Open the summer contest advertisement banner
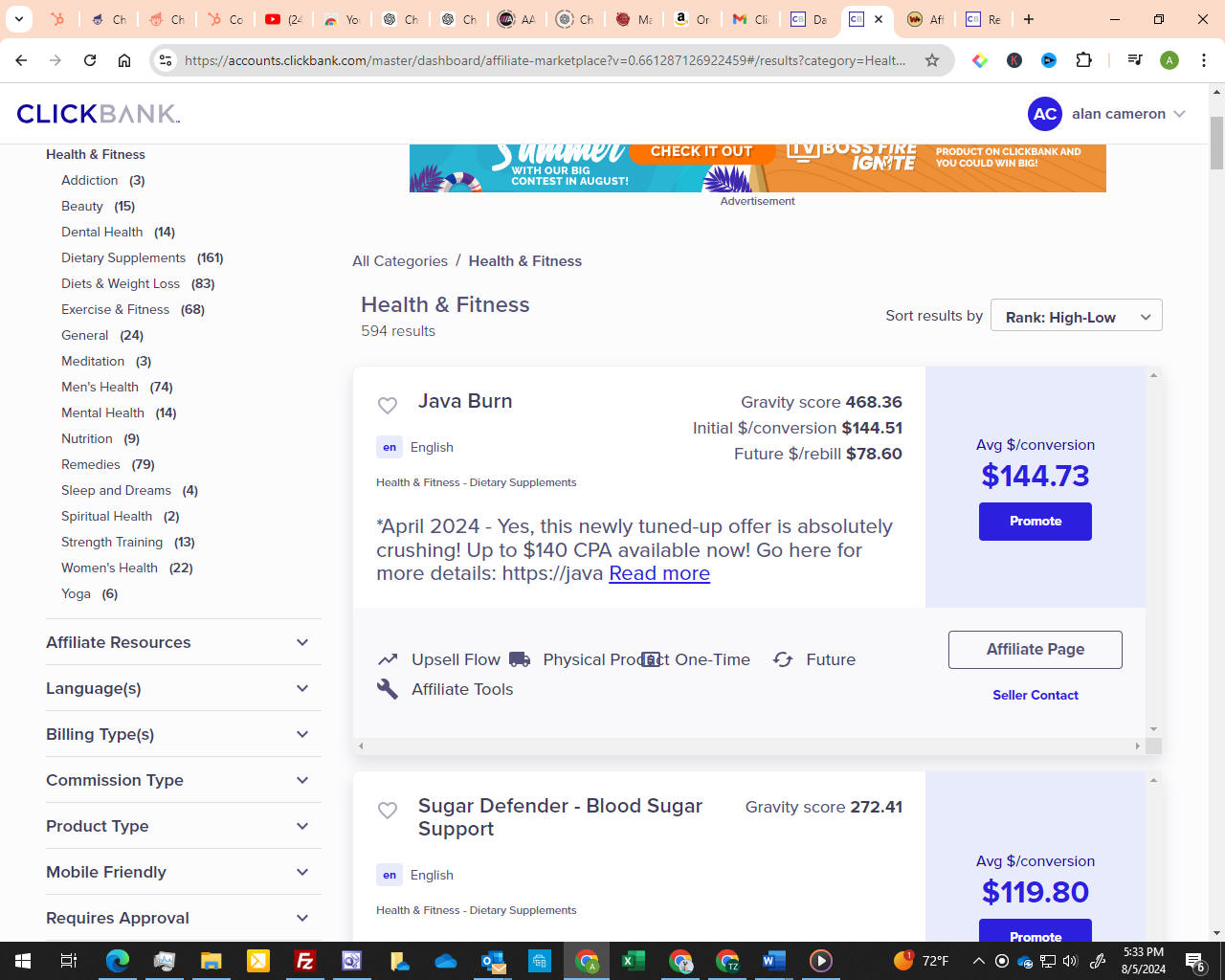The image size is (1225, 980). pos(758,168)
